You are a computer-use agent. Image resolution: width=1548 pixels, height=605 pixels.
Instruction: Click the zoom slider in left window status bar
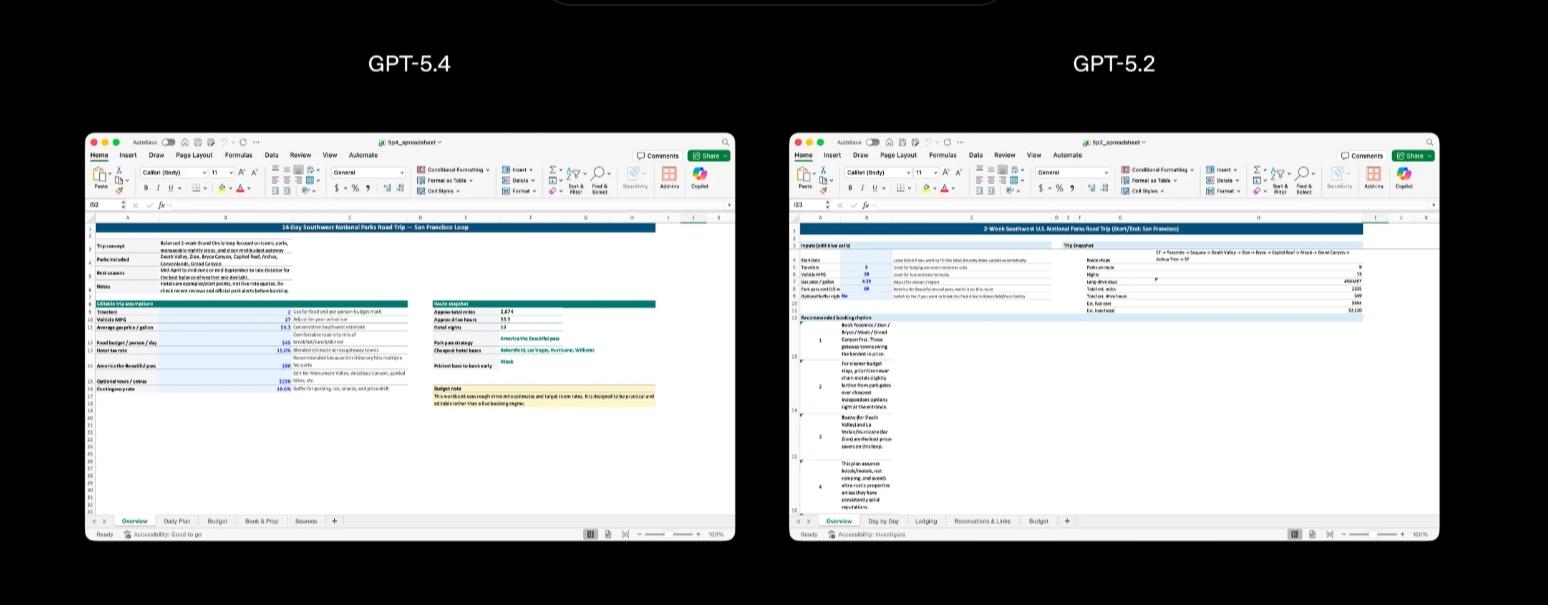pos(668,535)
